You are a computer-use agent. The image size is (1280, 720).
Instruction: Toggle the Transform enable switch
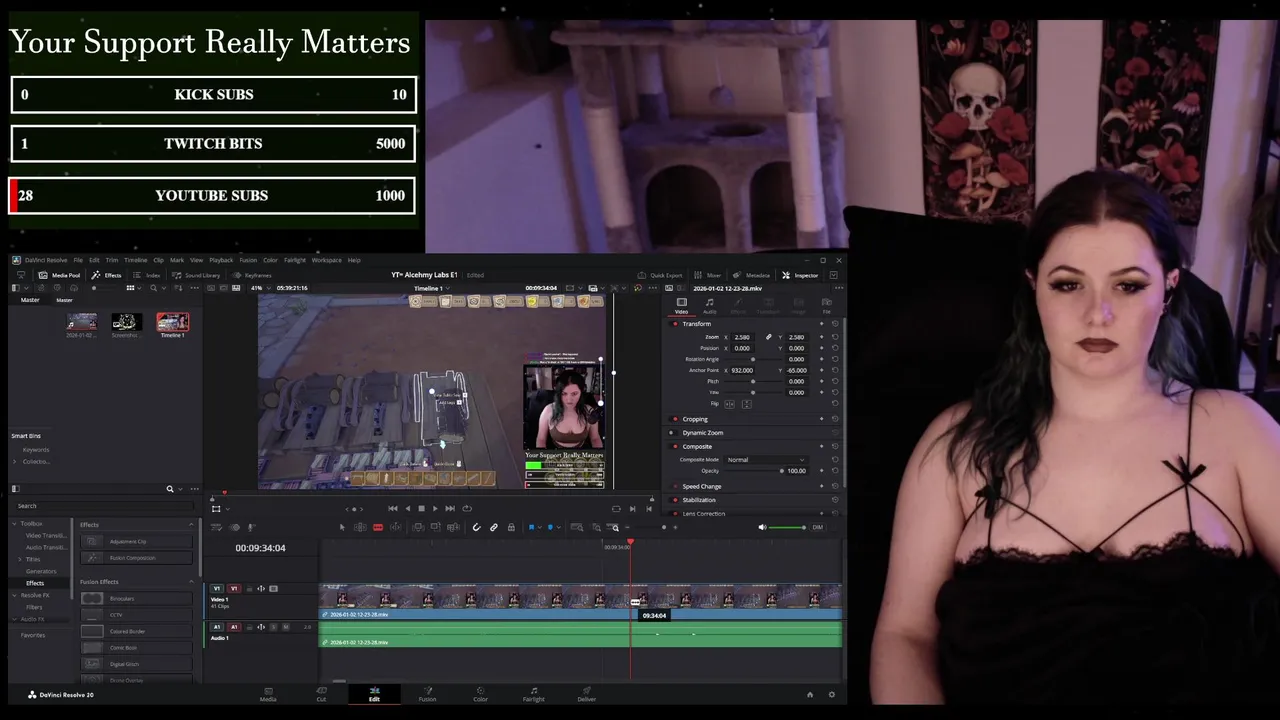click(x=674, y=324)
